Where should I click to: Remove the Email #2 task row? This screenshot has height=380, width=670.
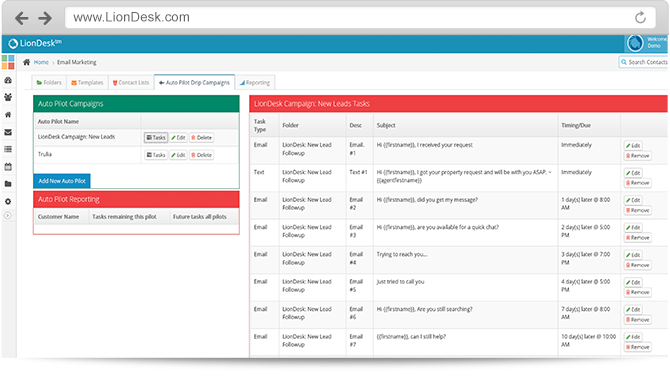coord(638,210)
